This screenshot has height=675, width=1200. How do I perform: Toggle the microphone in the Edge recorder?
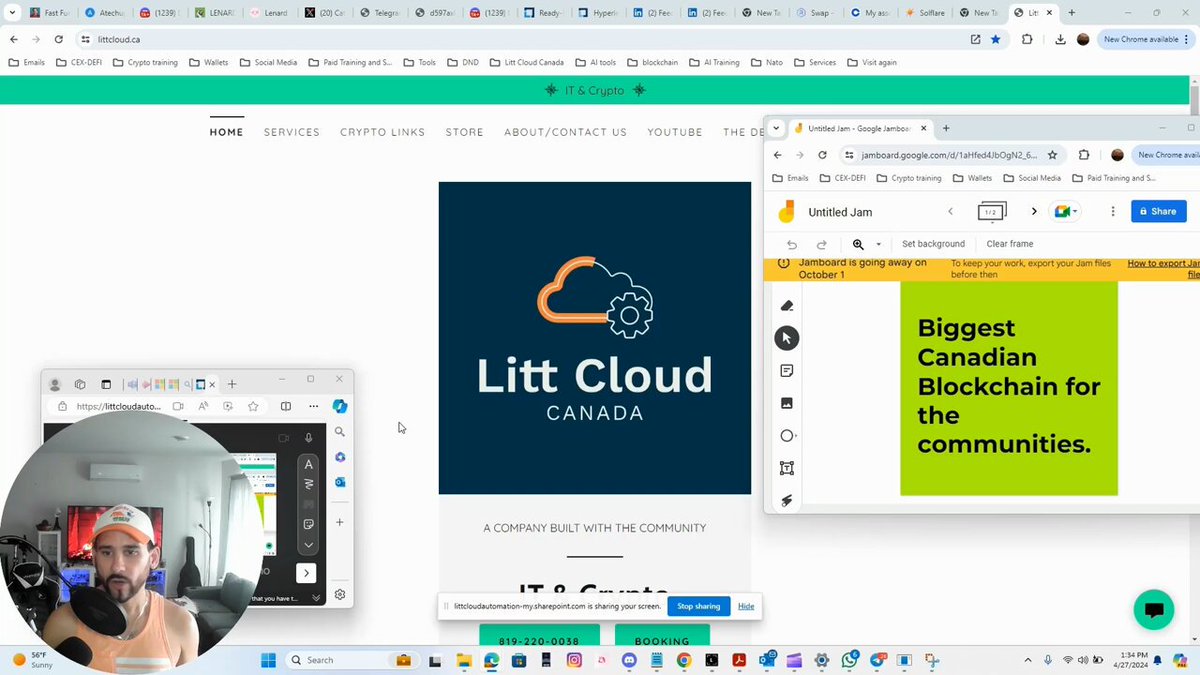[x=308, y=438]
